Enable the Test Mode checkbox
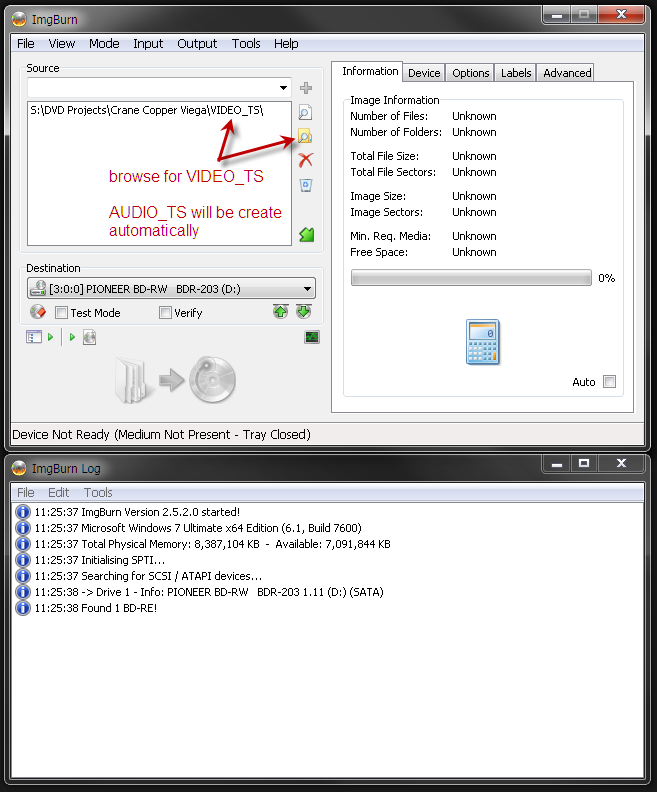The image size is (657, 792). (62, 313)
